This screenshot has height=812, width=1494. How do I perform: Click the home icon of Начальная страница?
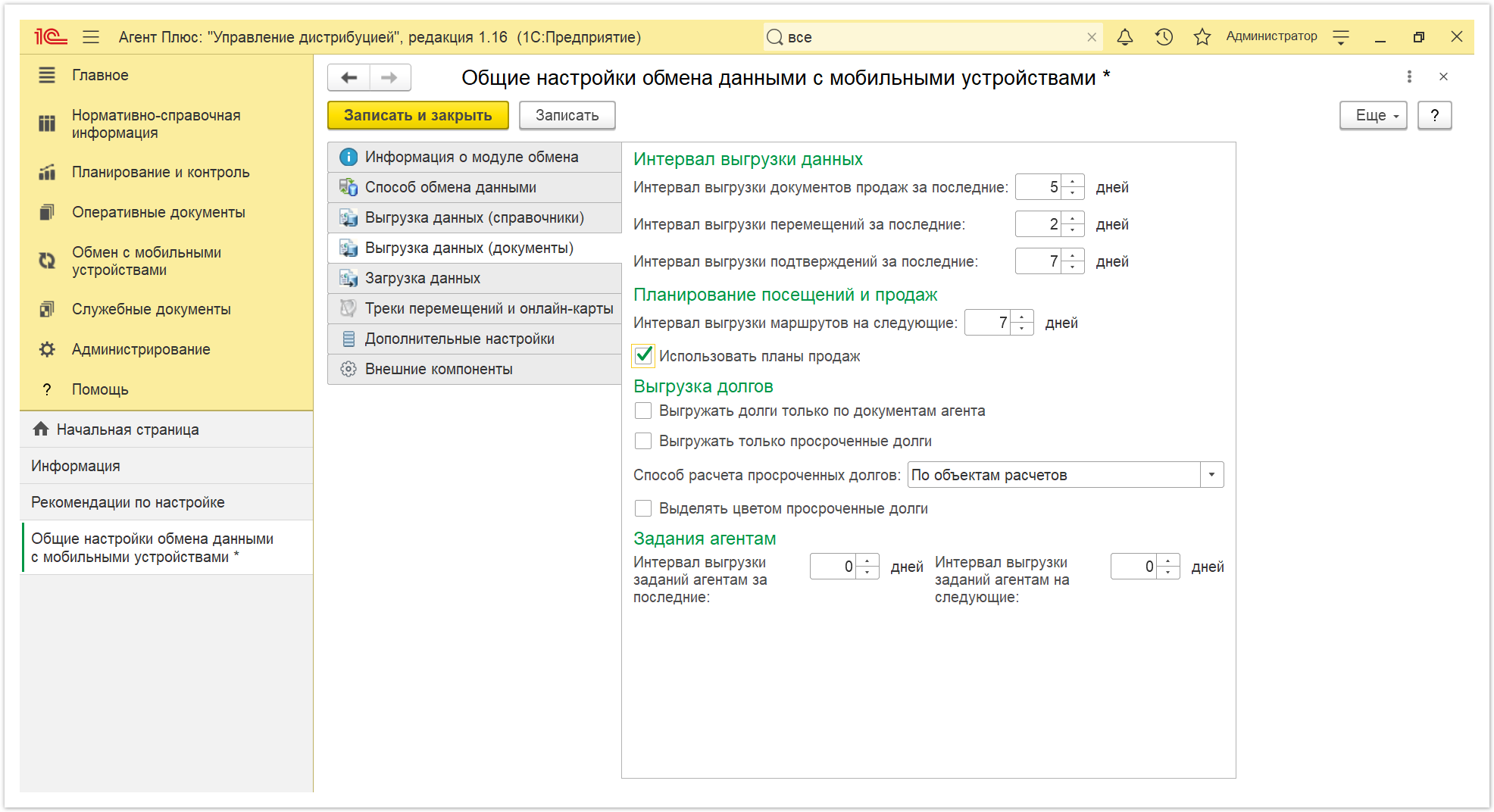pyautogui.click(x=41, y=429)
